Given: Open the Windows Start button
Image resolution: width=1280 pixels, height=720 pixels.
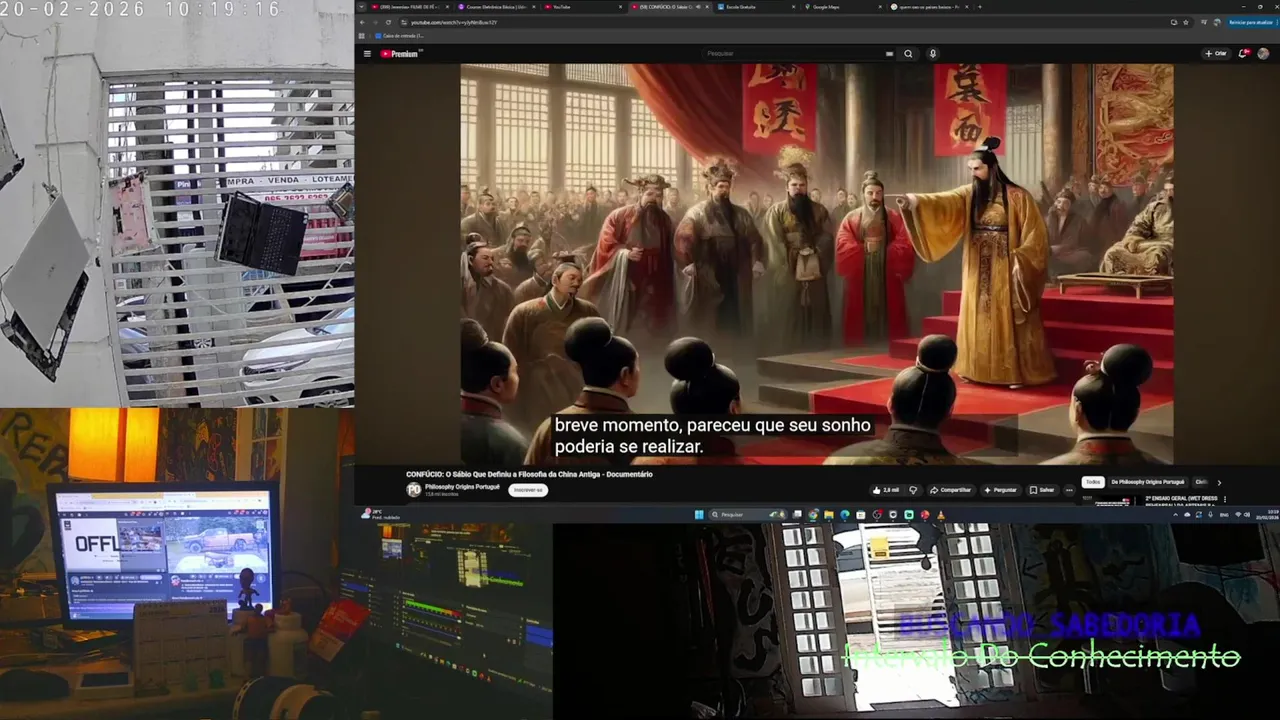Looking at the screenshot, I should click(x=699, y=515).
